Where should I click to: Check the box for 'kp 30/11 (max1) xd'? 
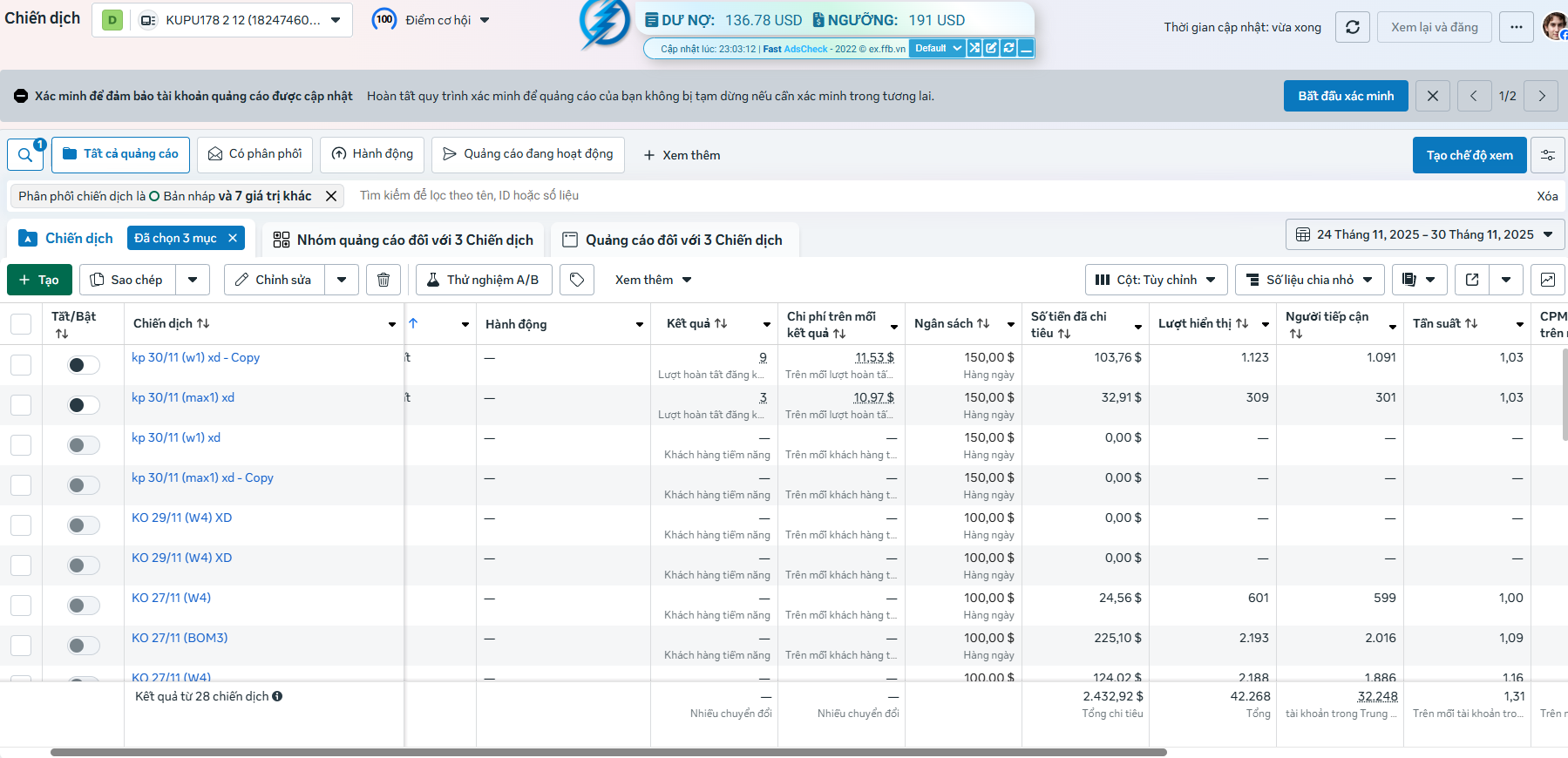click(21, 405)
